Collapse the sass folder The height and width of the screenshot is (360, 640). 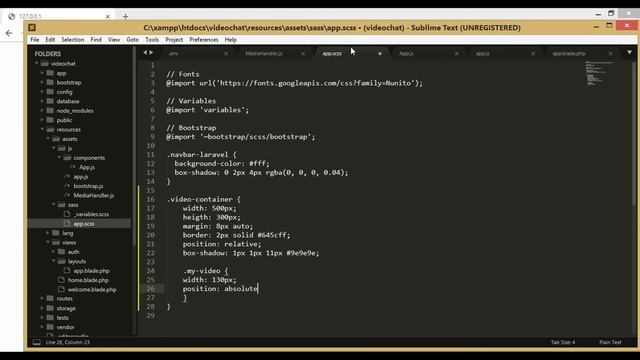click(x=53, y=204)
